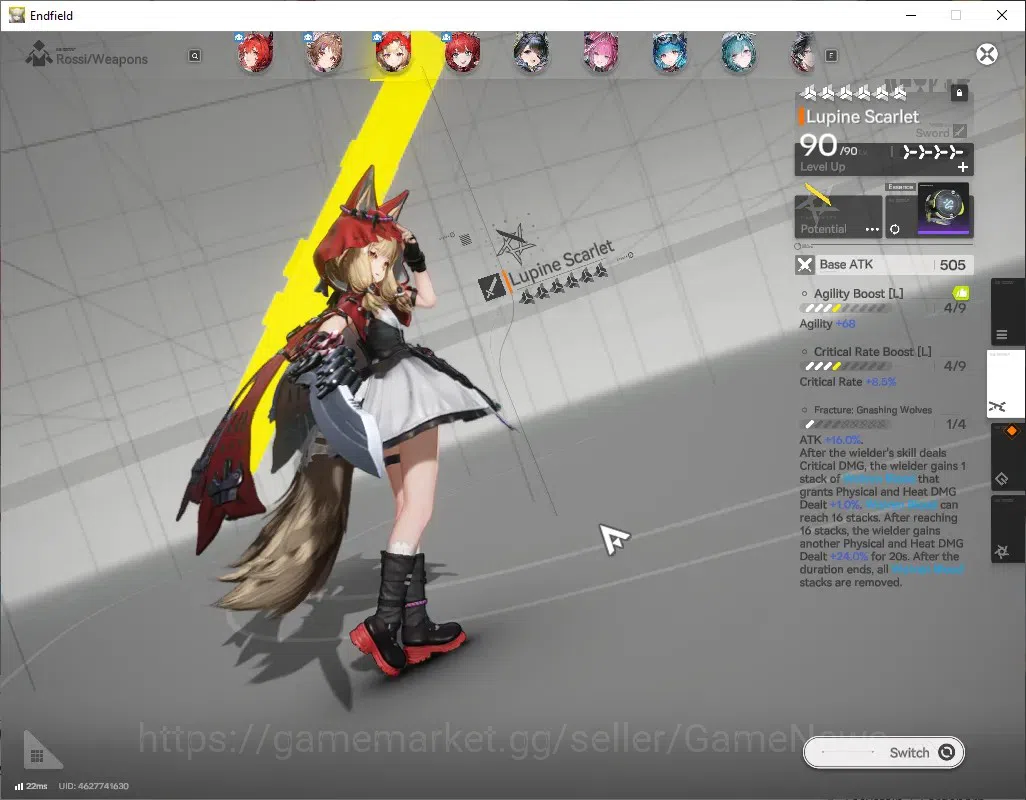Select the selected weapon side tab
This screenshot has height=800, width=1026.
click(1006, 384)
